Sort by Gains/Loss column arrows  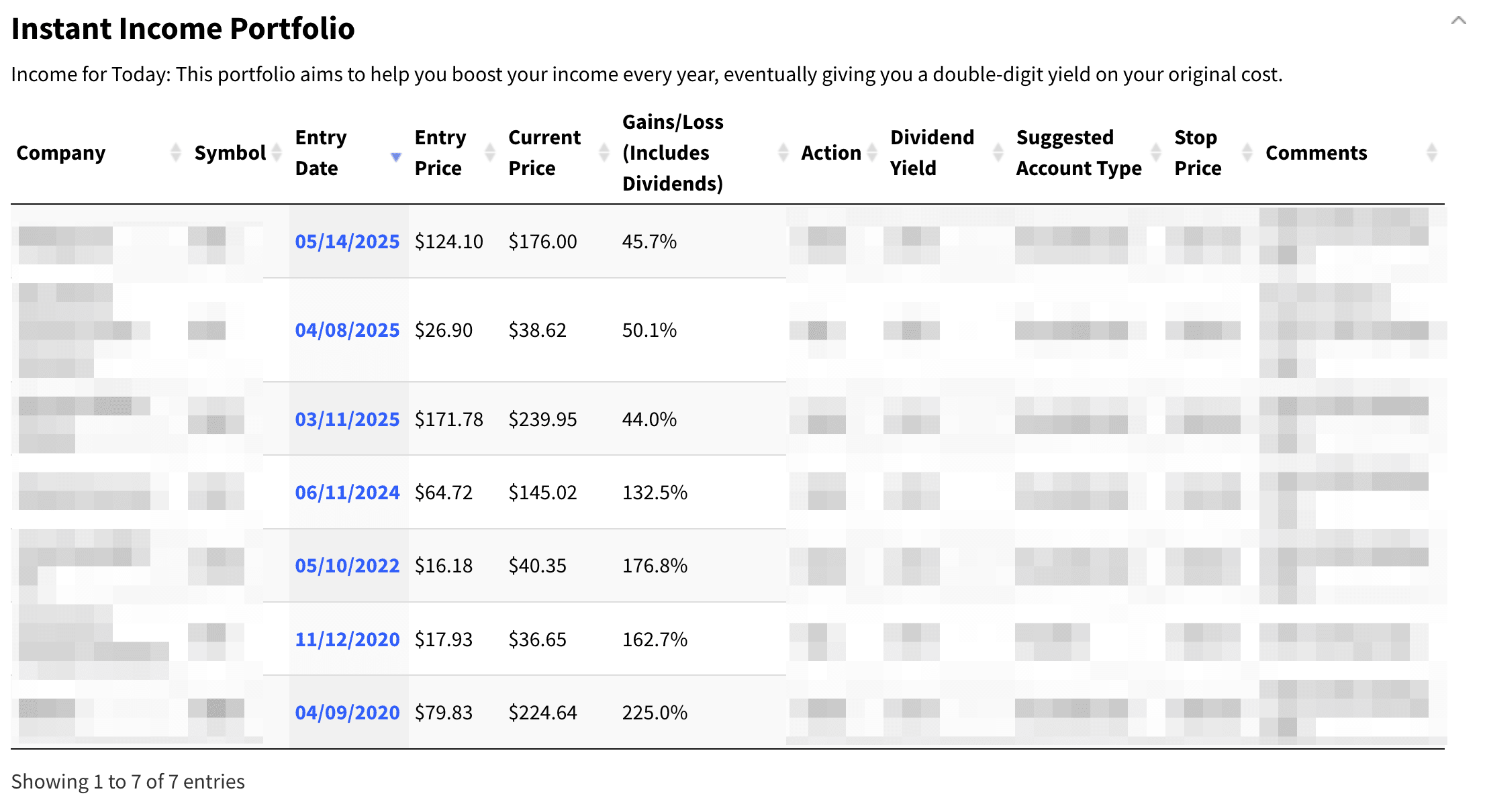coord(783,153)
